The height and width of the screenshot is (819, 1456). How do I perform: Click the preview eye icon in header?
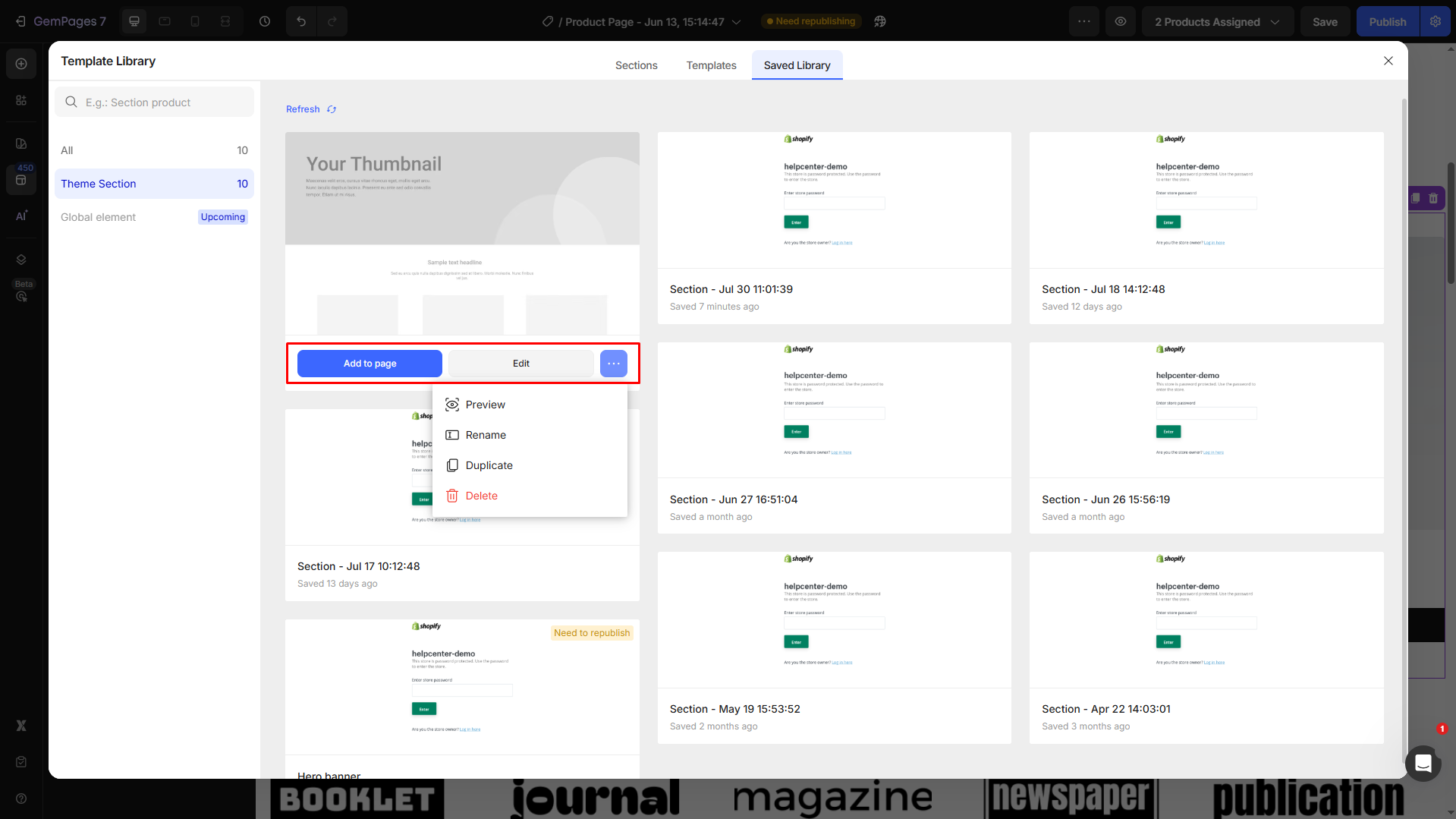(1121, 21)
